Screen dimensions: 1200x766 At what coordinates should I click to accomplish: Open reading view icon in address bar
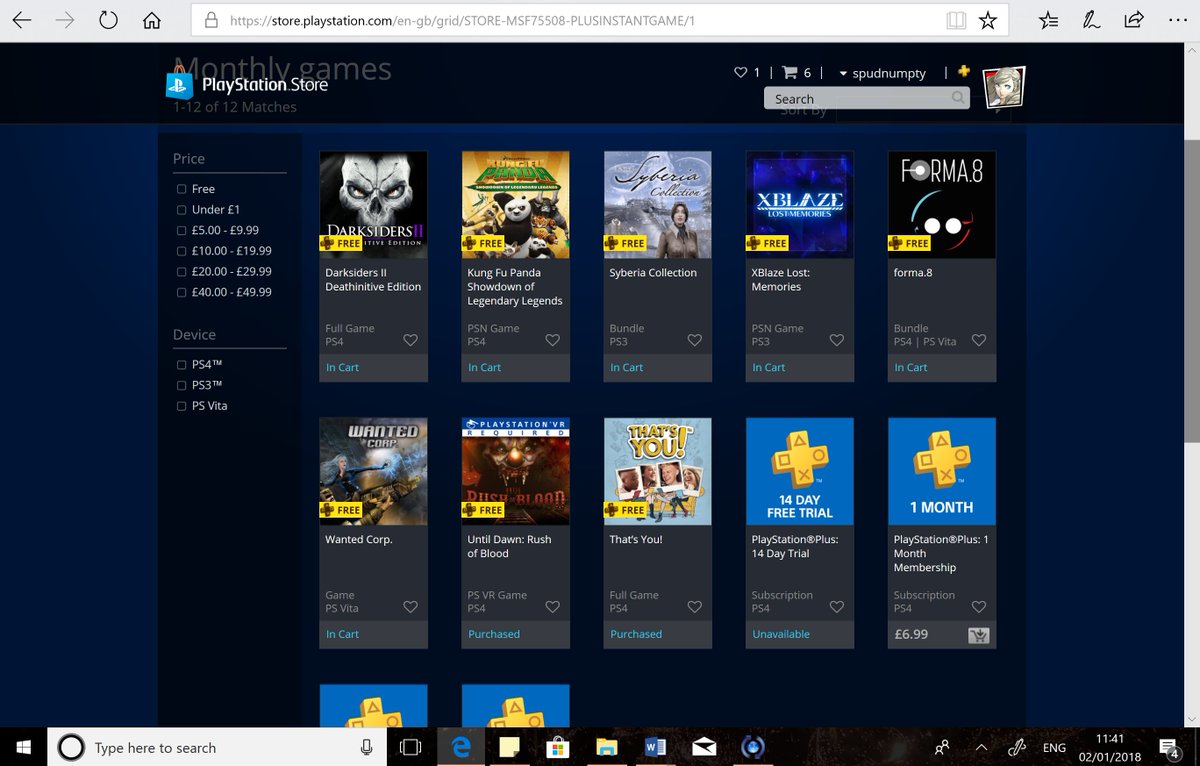point(956,20)
